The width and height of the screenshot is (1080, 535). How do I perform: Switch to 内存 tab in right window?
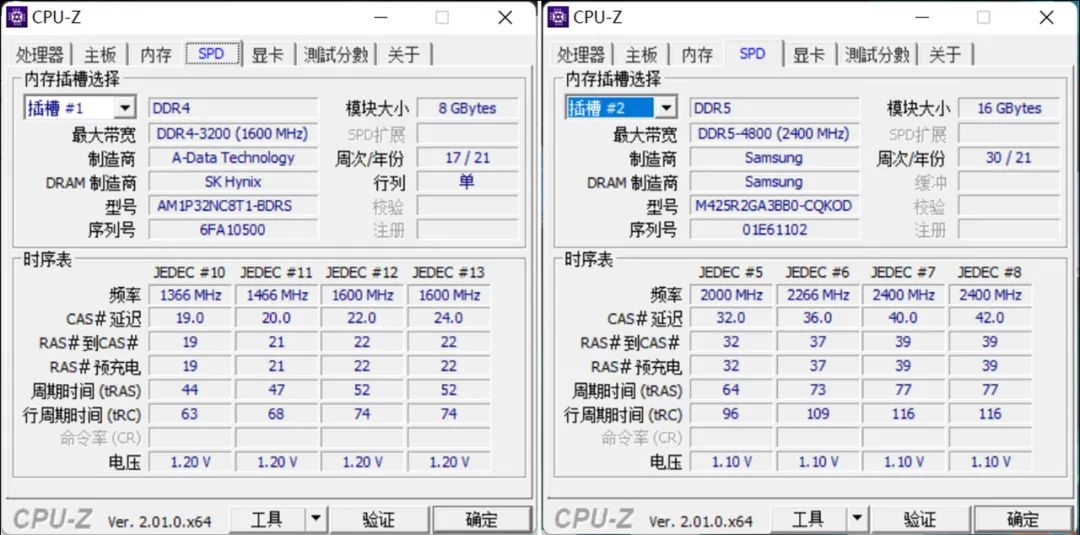tap(698, 55)
